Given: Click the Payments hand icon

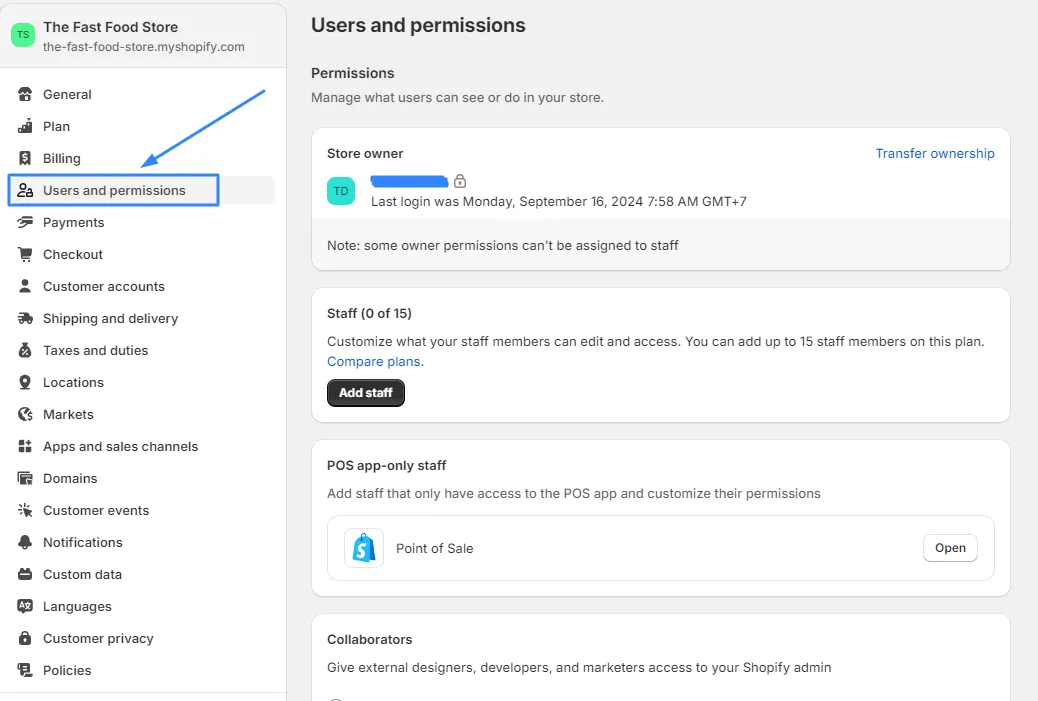Looking at the screenshot, I should (25, 222).
